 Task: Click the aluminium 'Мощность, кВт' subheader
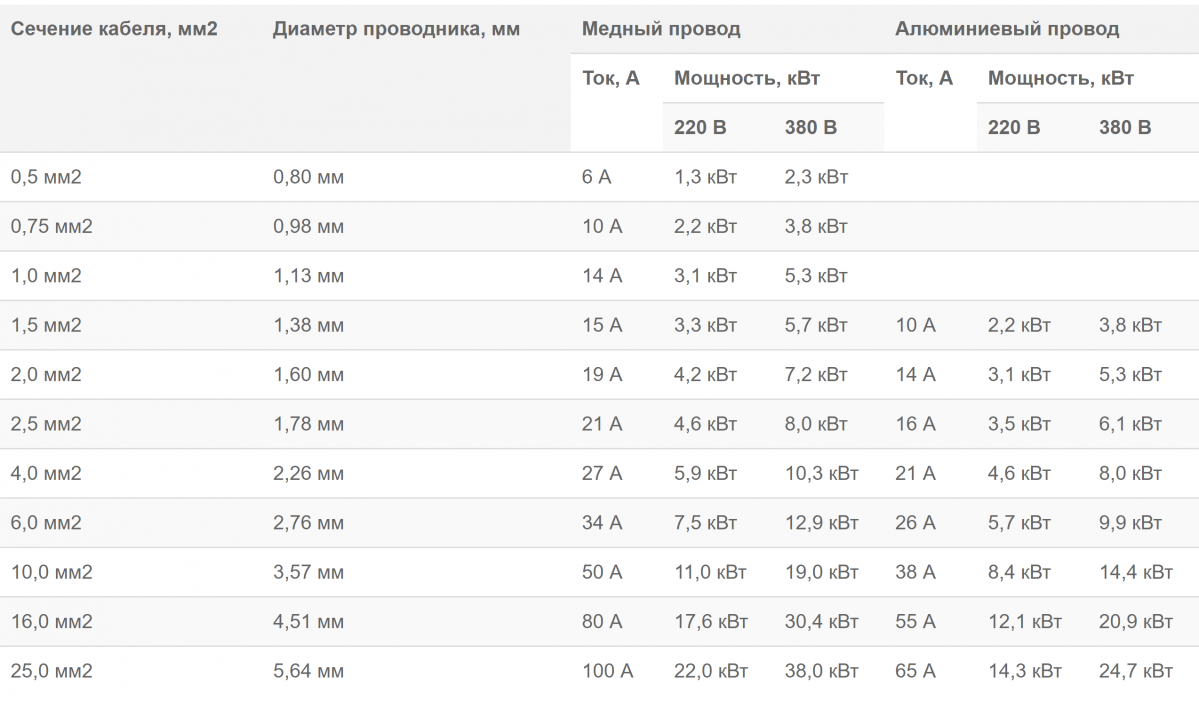pos(1061,78)
